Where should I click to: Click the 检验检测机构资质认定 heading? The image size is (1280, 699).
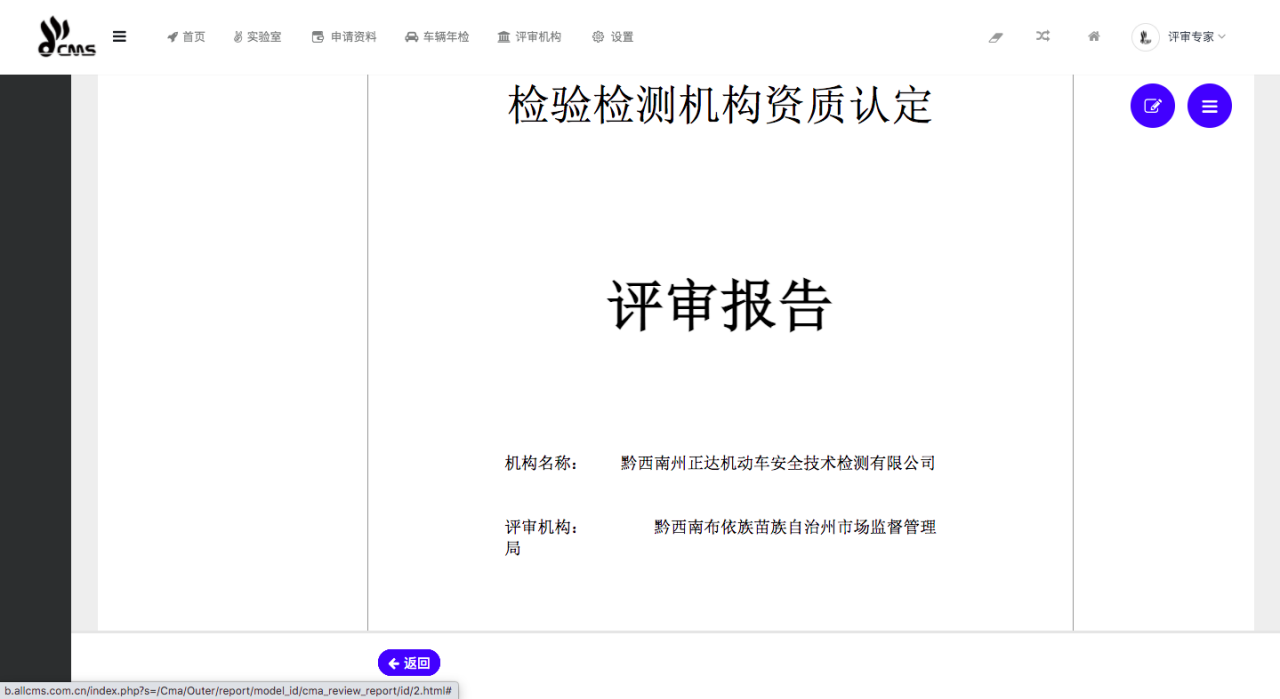tap(720, 105)
